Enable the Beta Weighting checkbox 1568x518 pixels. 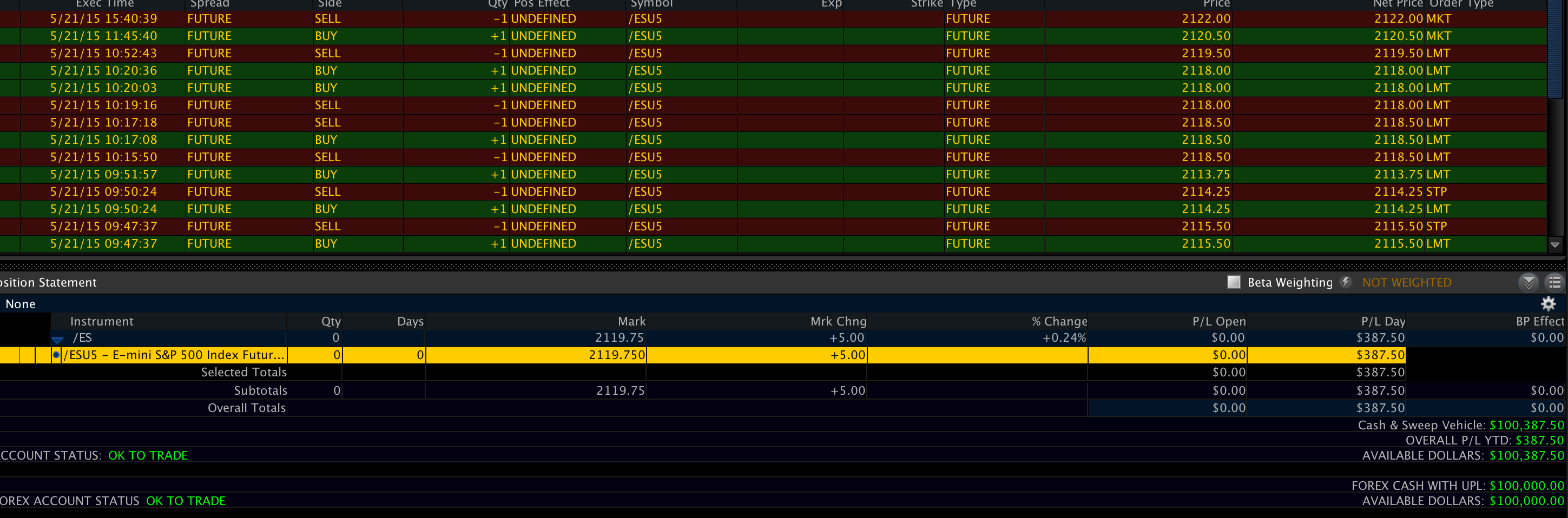click(1234, 282)
